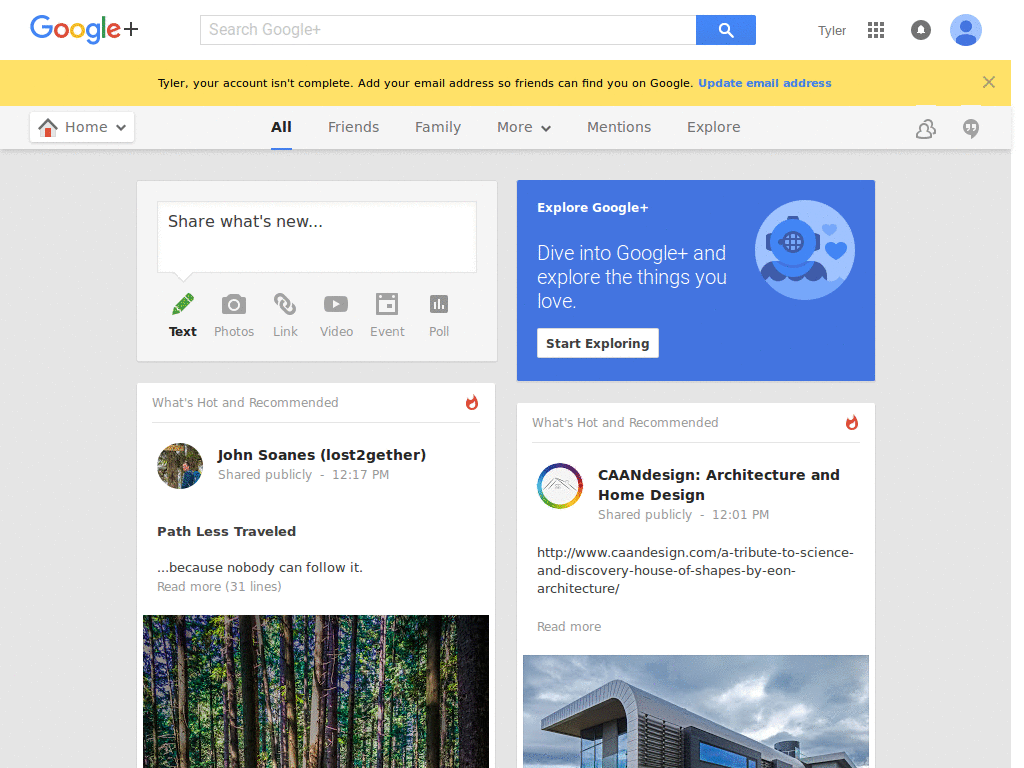Image resolution: width=1024 pixels, height=768 pixels.
Task: Switch to the Explore tab
Action: [714, 127]
